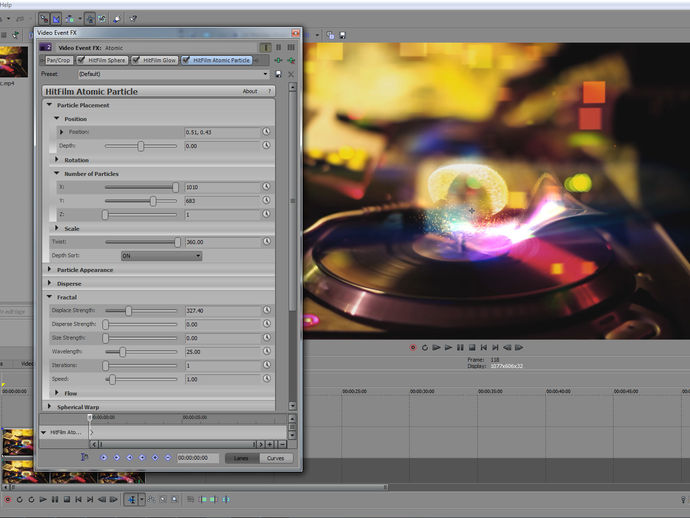
Task: Click the About button in HitFilm header
Action: tap(250, 91)
